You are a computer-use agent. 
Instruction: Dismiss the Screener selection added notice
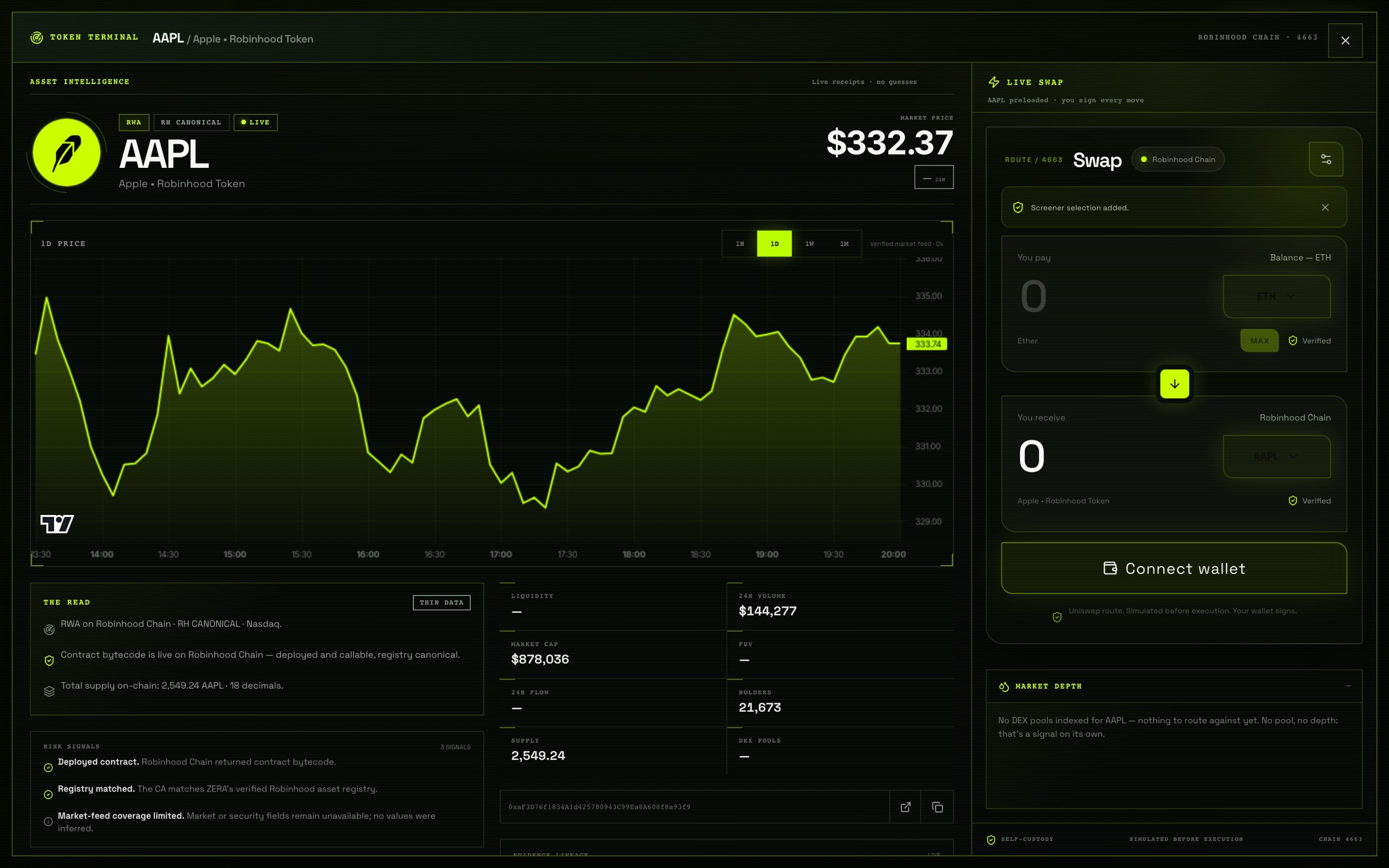coord(1325,208)
